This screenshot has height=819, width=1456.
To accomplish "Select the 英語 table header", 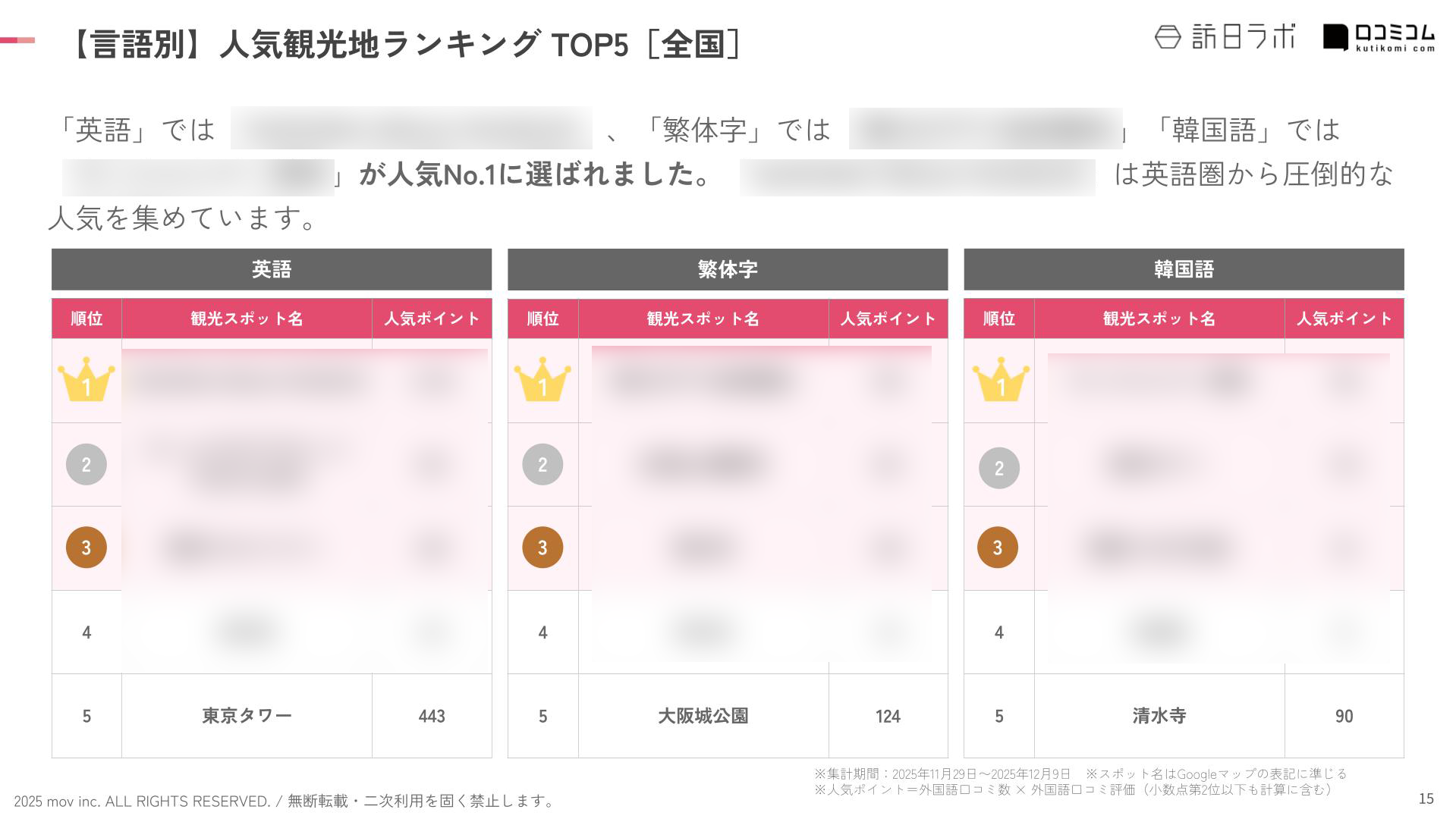I will pyautogui.click(x=272, y=269).
